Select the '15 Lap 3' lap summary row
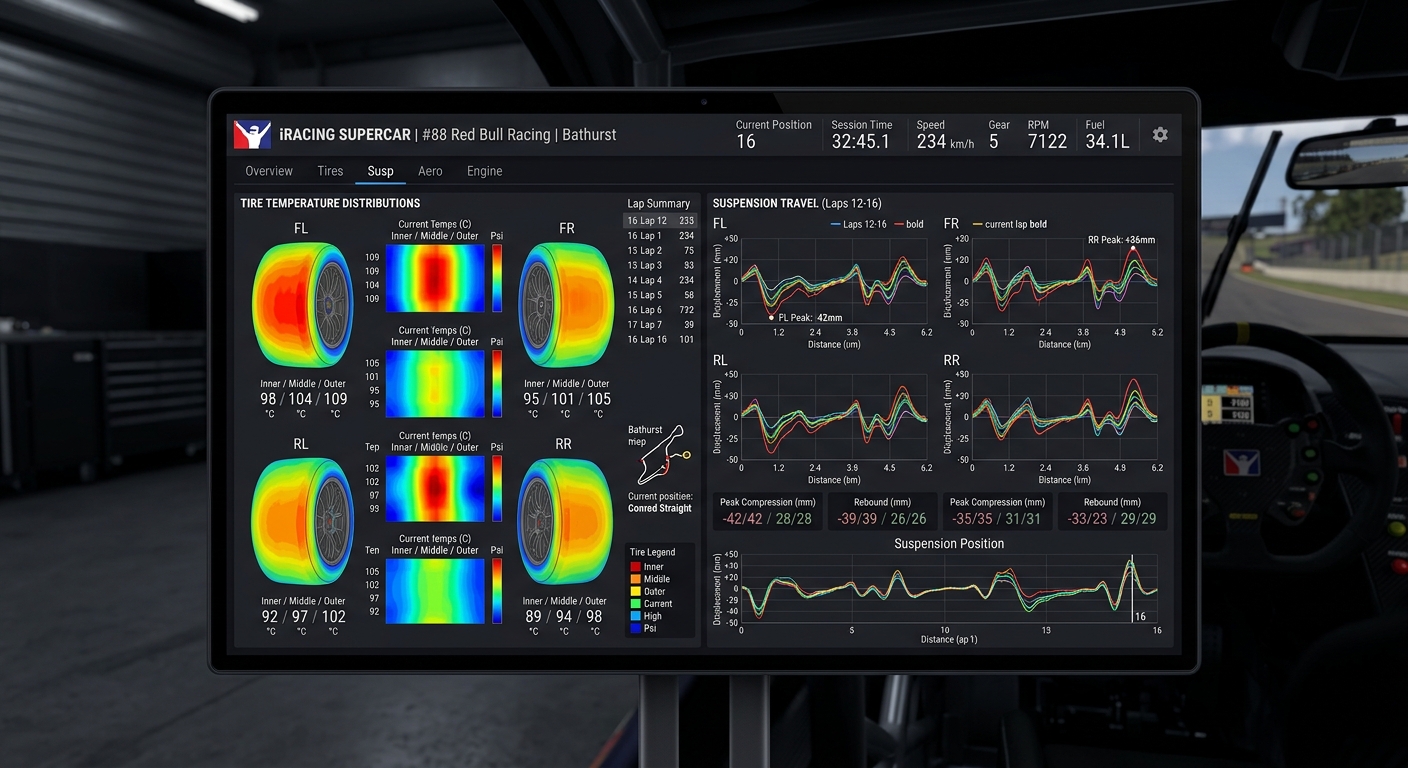1408x768 pixels. point(660,265)
